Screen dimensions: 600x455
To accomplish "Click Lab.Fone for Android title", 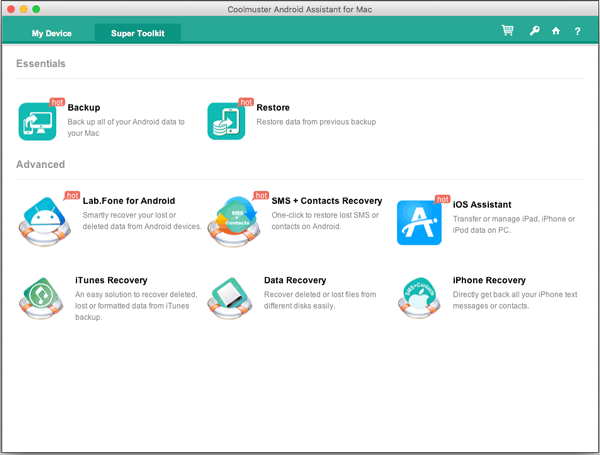I will tap(129, 201).
